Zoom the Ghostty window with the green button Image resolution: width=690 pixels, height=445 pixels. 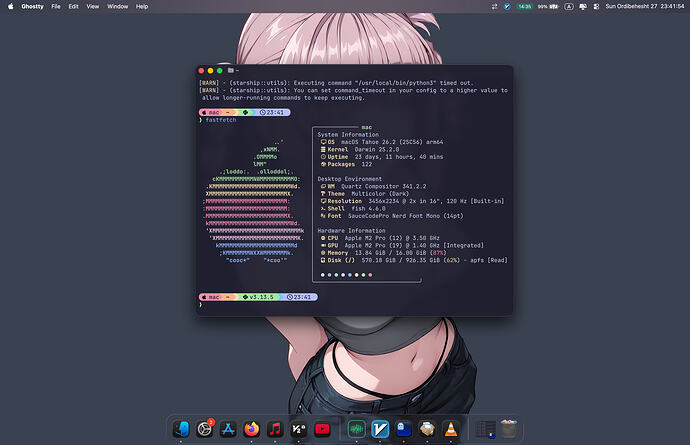(x=220, y=70)
